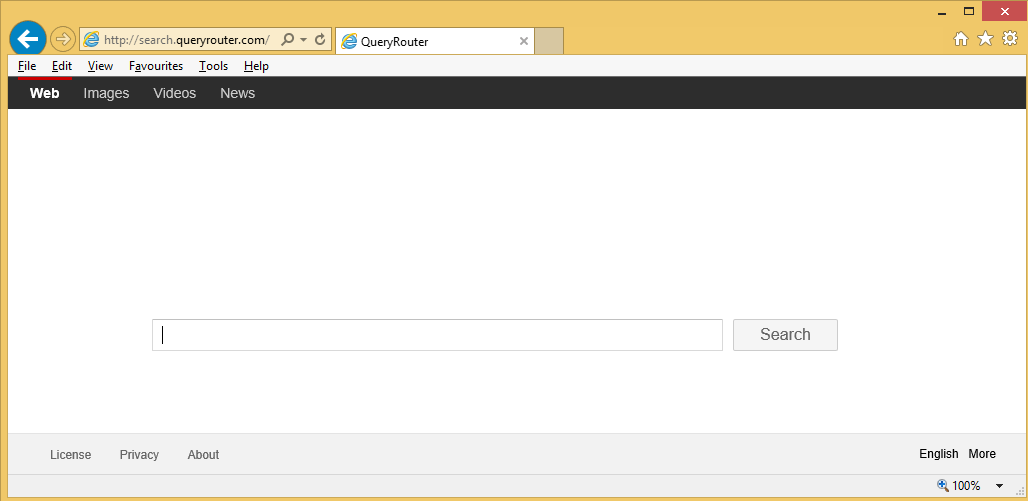Click the Forward arrow button
The height and width of the screenshot is (501, 1028).
[x=62, y=39]
